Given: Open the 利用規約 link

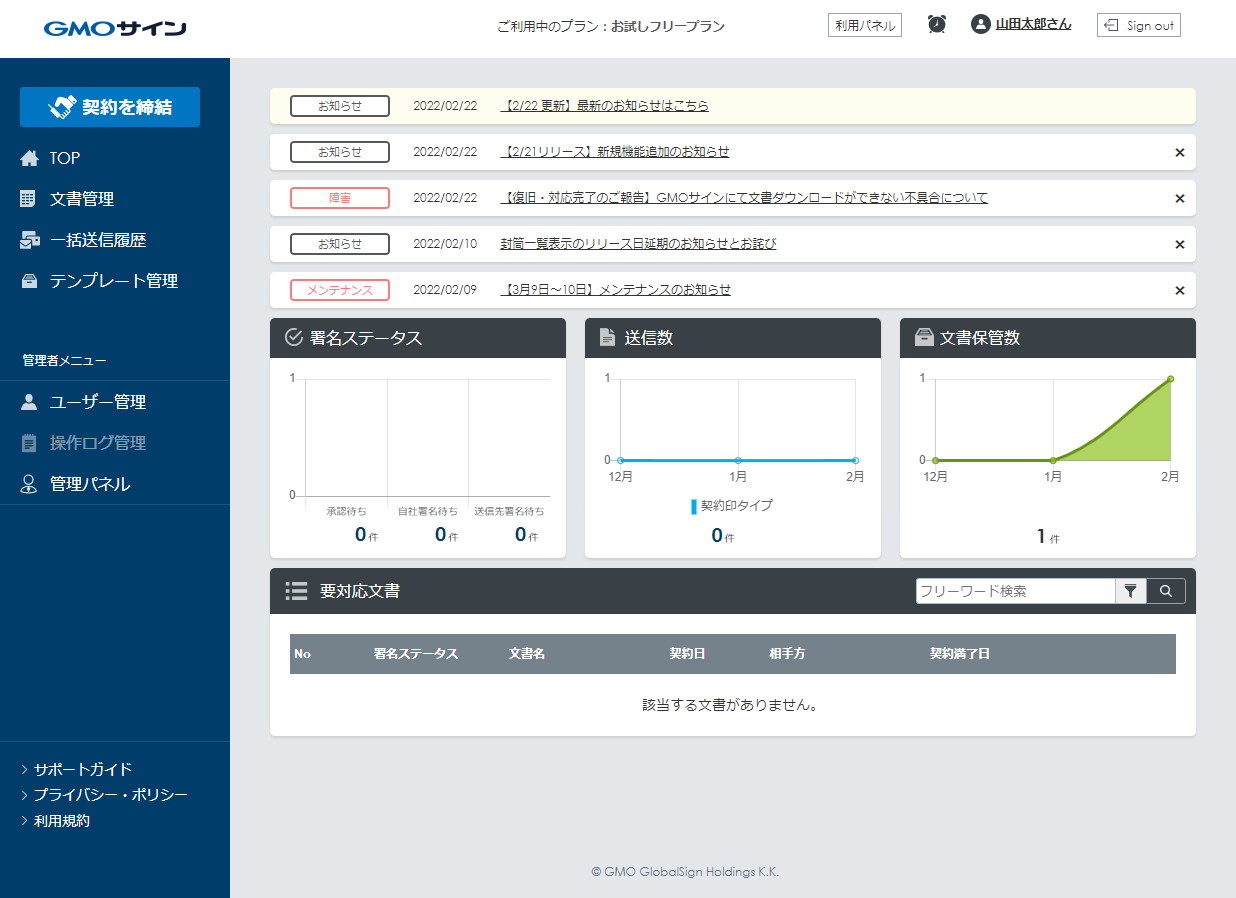Looking at the screenshot, I should tap(61, 820).
